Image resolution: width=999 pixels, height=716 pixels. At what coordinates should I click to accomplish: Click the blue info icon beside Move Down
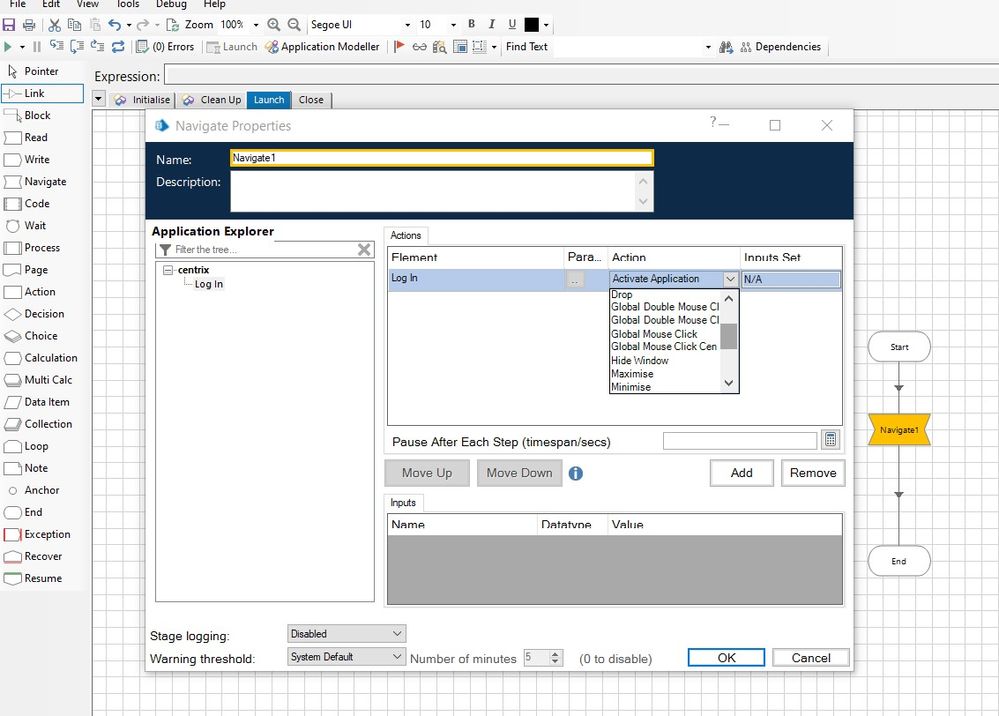(x=576, y=474)
